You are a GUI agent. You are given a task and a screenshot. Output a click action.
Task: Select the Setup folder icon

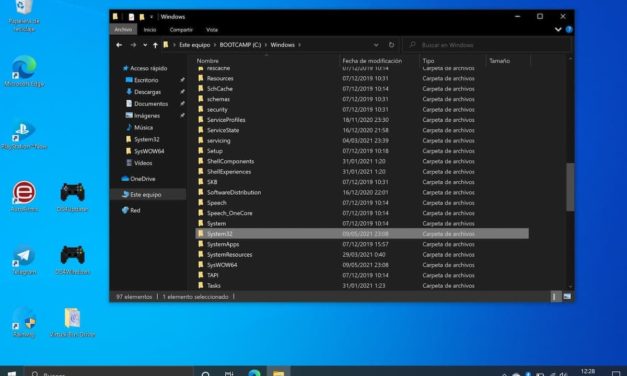(x=201, y=151)
